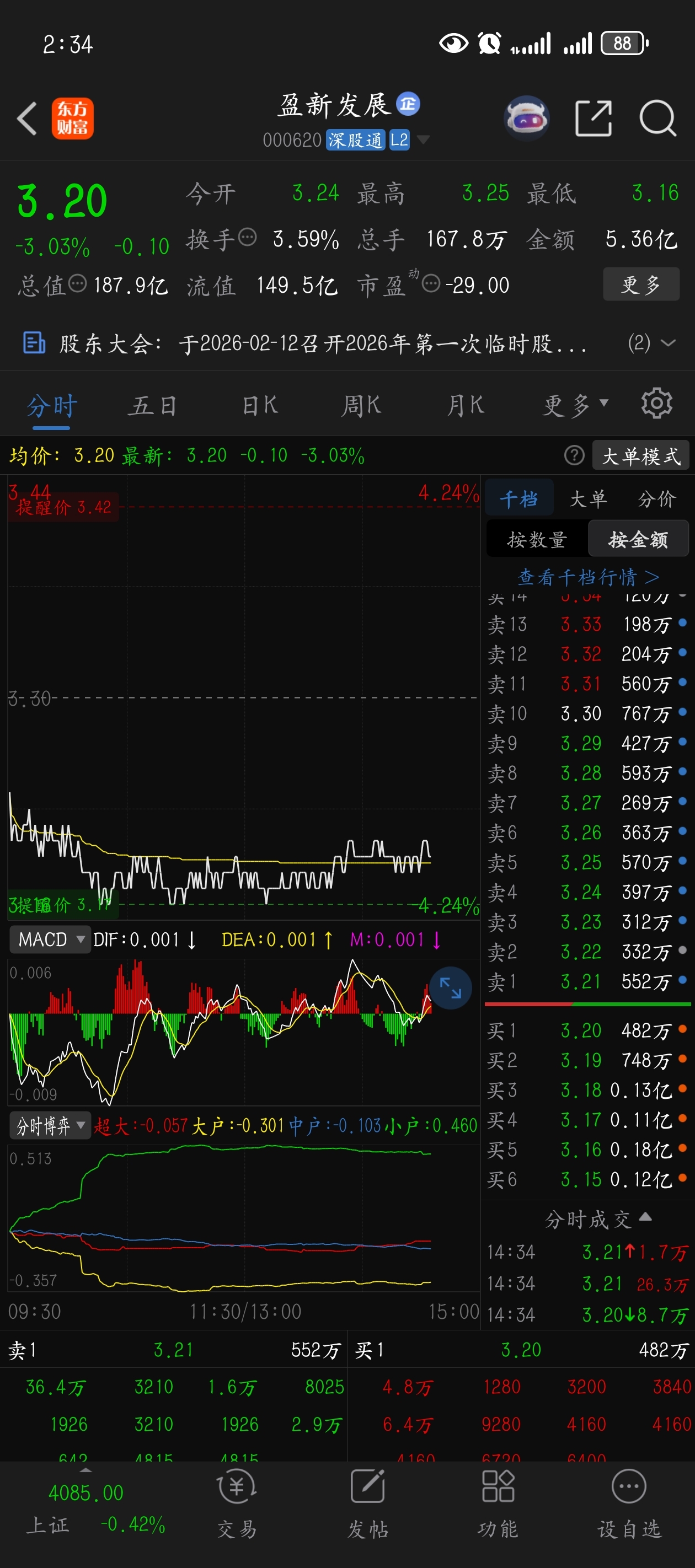
Task: Tap the info icon next to 市盈
Action: (x=431, y=283)
